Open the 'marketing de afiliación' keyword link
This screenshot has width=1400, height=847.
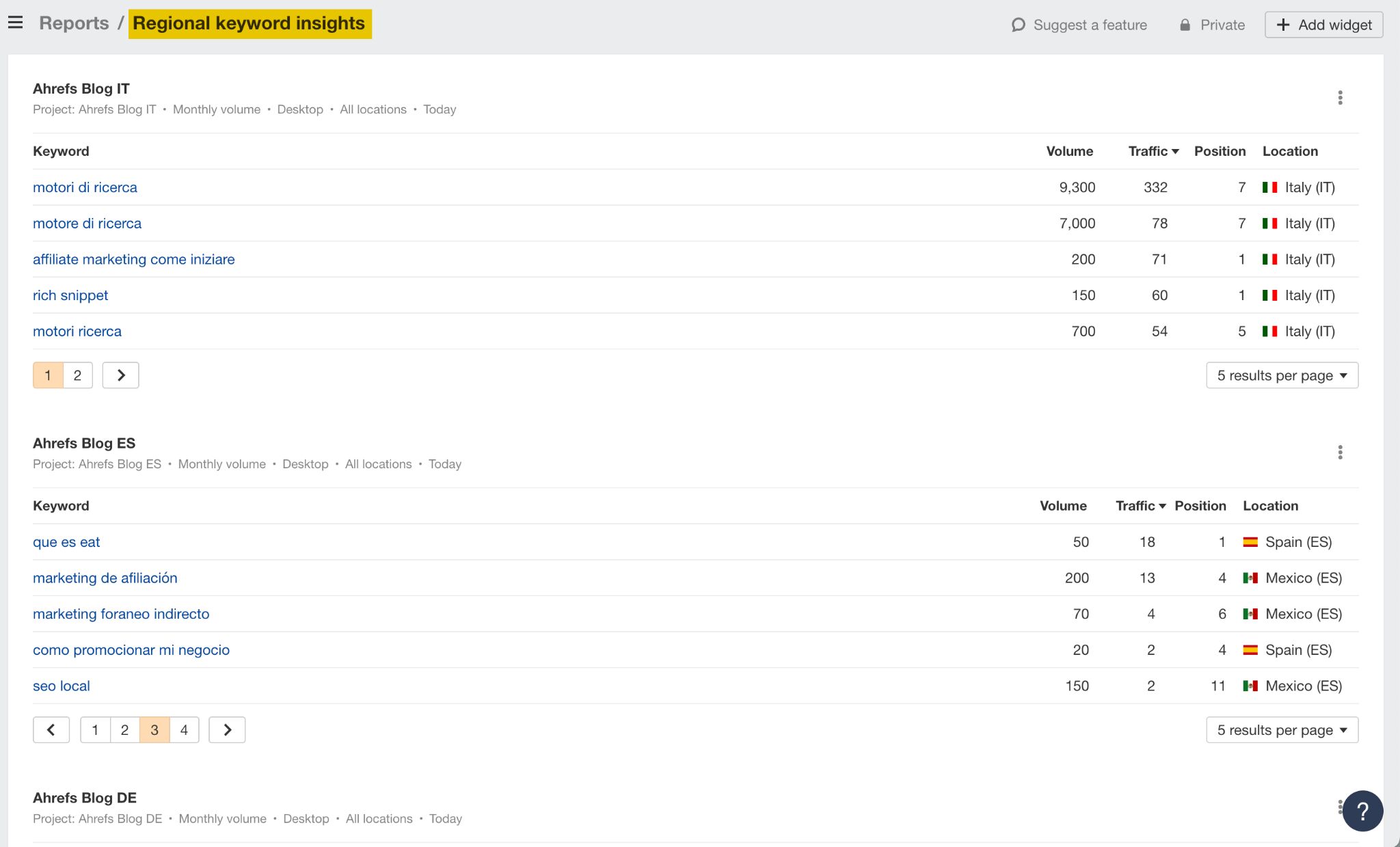105,578
